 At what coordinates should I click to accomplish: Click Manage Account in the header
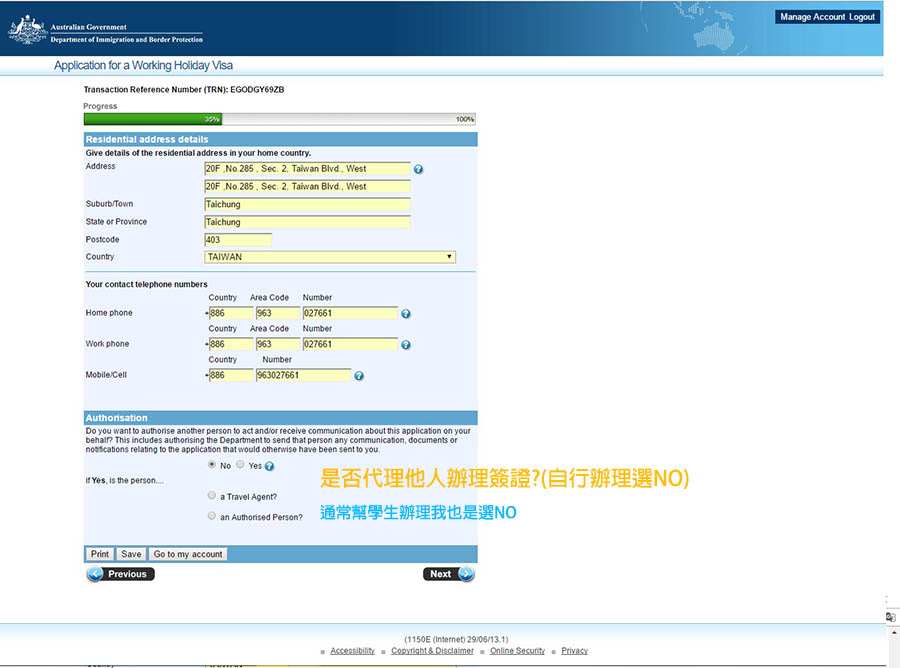pos(811,17)
